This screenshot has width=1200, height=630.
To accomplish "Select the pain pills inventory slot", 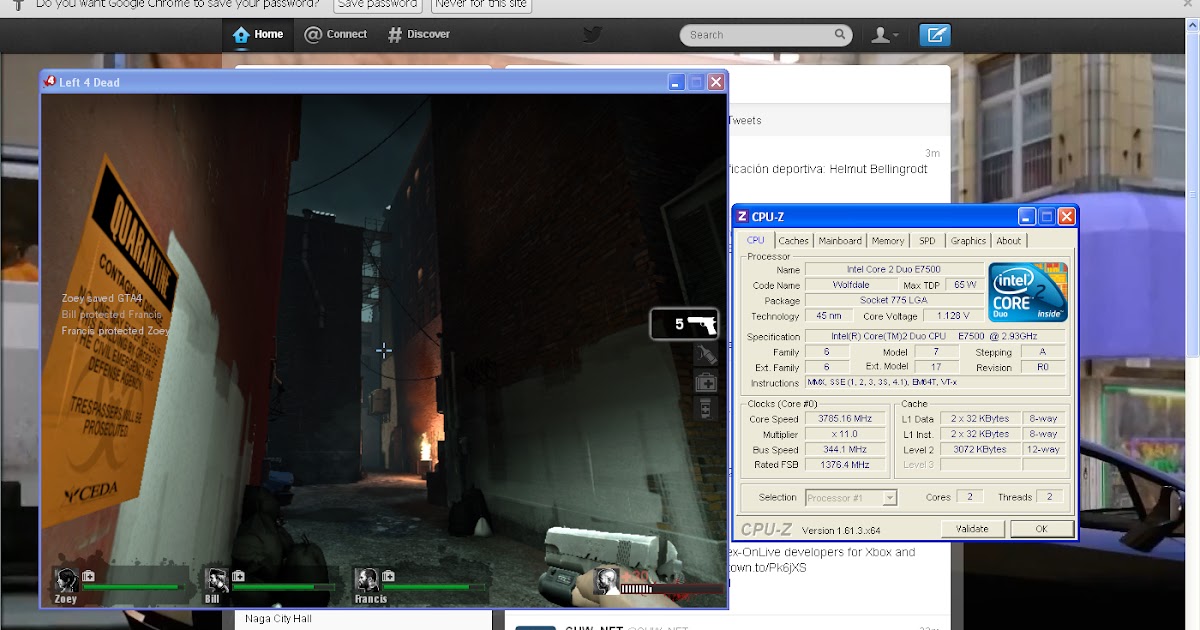I will (x=706, y=408).
